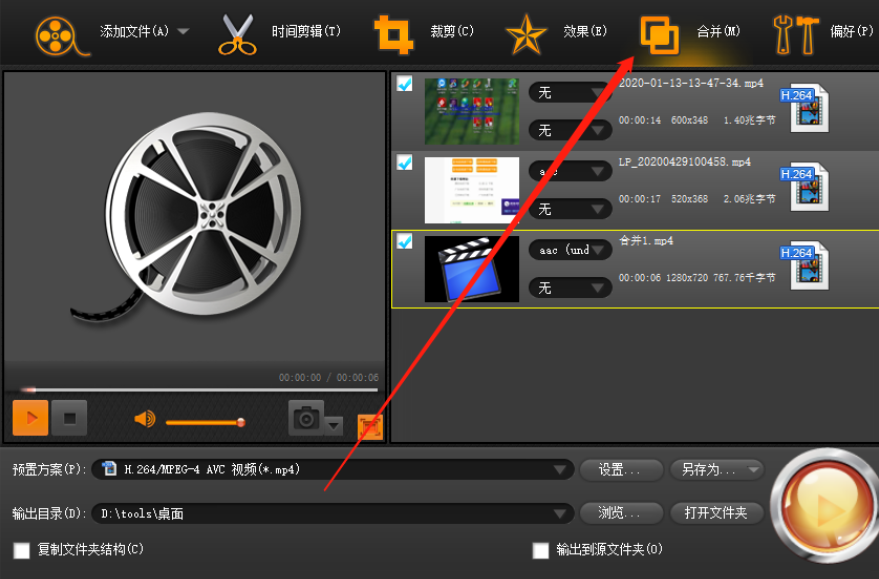The width and height of the screenshot is (879, 579).
Task: Click the 设置... button
Action: tap(621, 470)
